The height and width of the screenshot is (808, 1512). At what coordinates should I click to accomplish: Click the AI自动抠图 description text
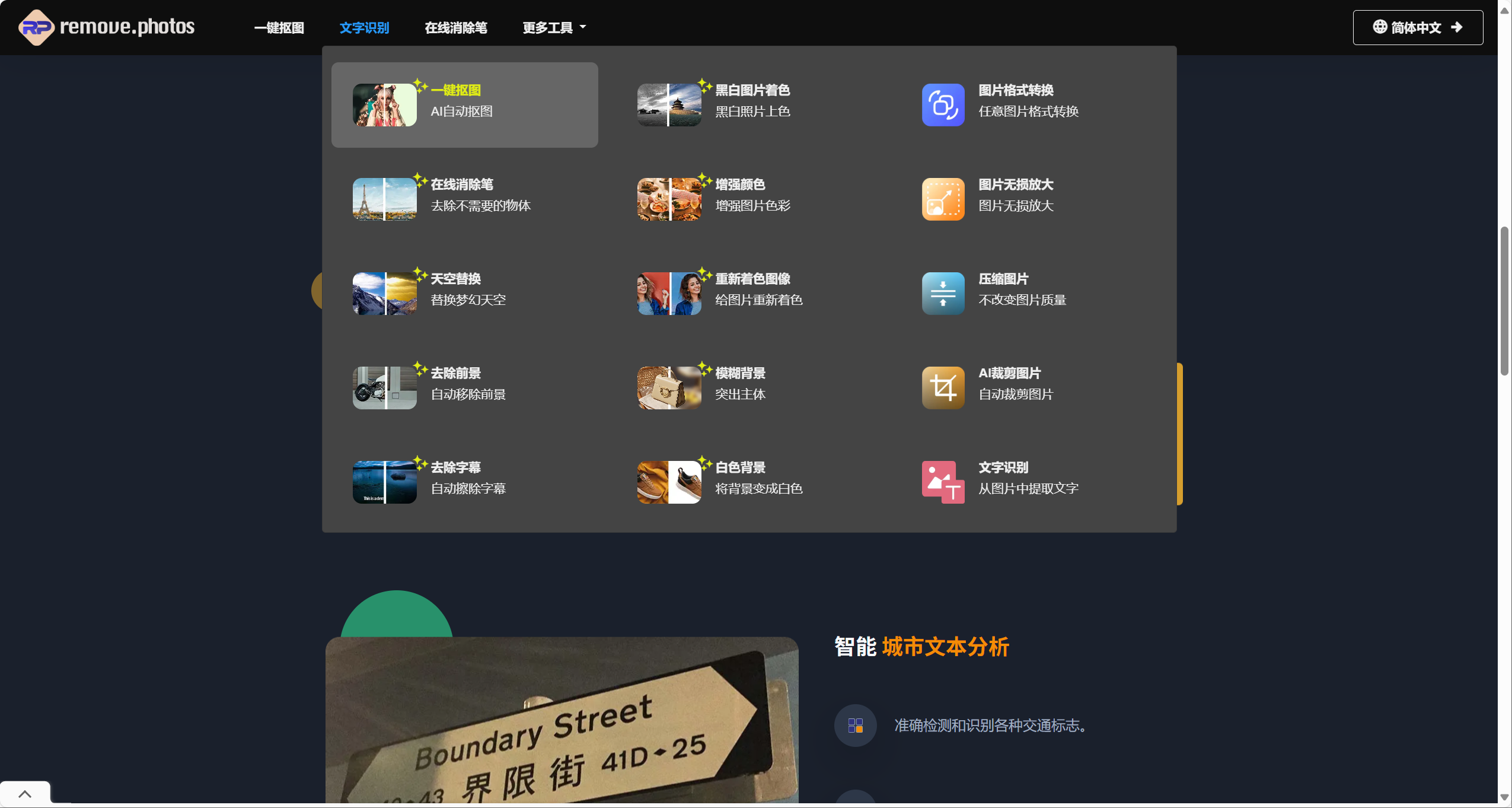(x=461, y=112)
